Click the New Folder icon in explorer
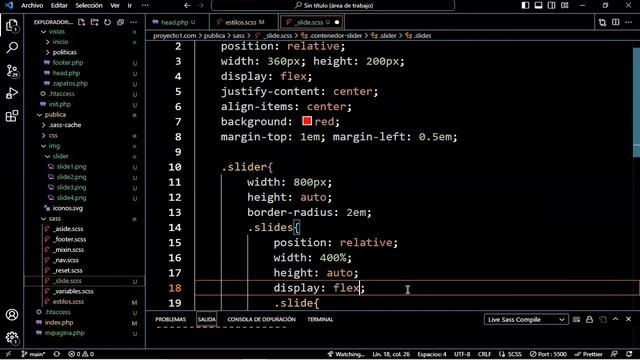Viewport: 640px width, 360px height. click(95, 22)
